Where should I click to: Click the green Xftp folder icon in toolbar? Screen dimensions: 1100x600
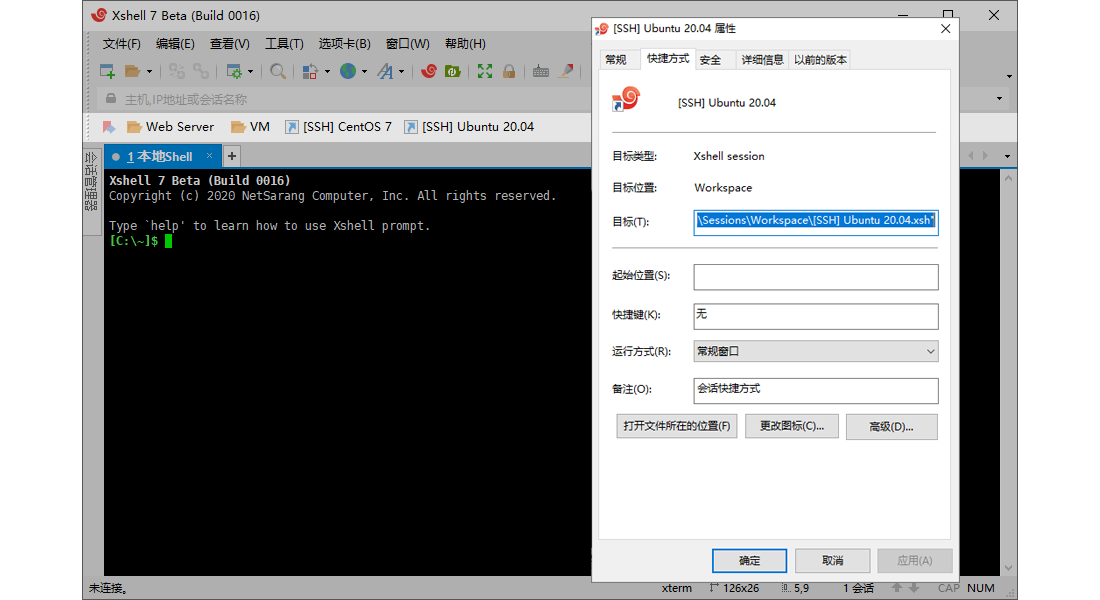[x=452, y=71]
